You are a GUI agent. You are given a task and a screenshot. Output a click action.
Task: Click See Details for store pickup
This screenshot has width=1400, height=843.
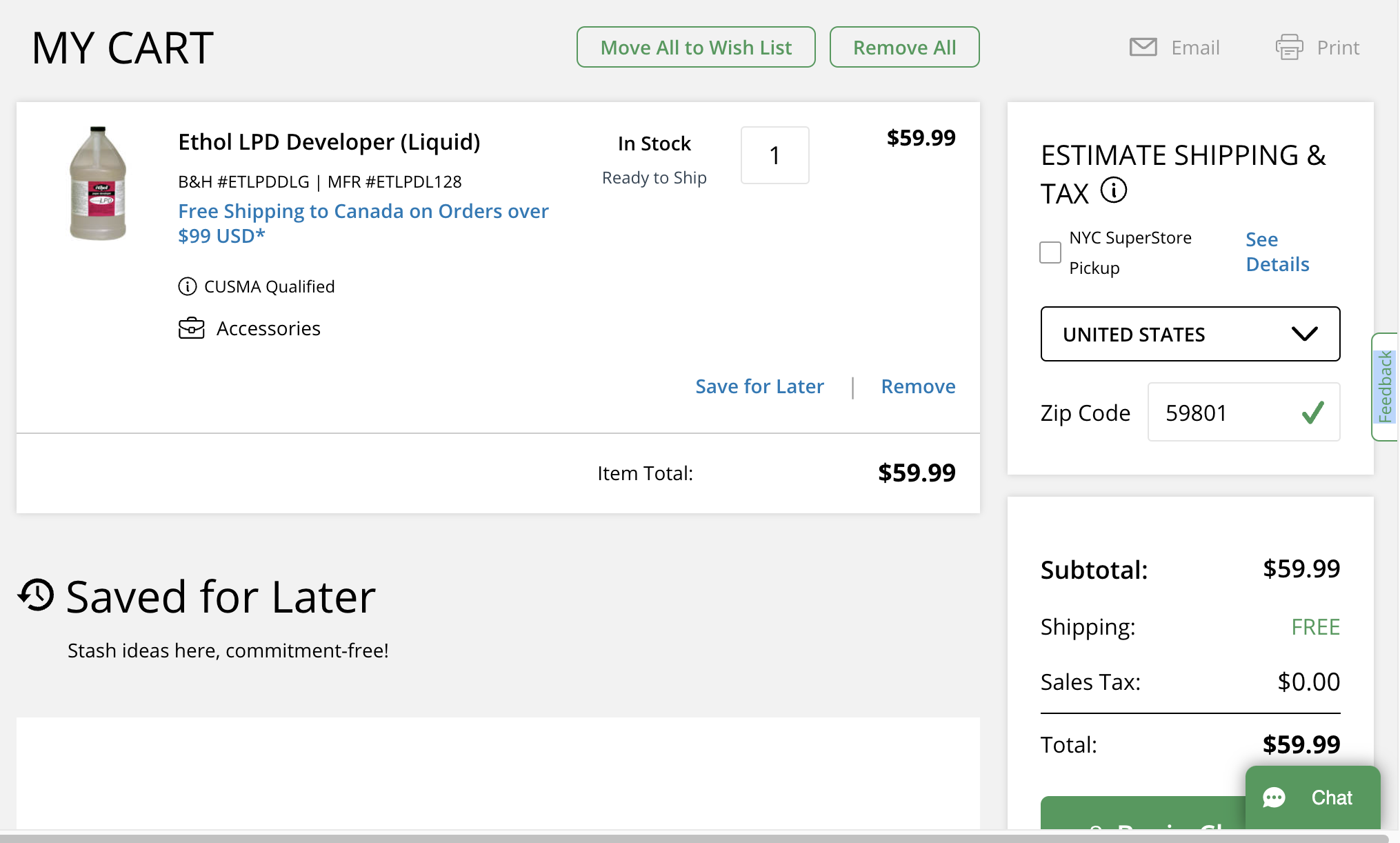(1277, 252)
